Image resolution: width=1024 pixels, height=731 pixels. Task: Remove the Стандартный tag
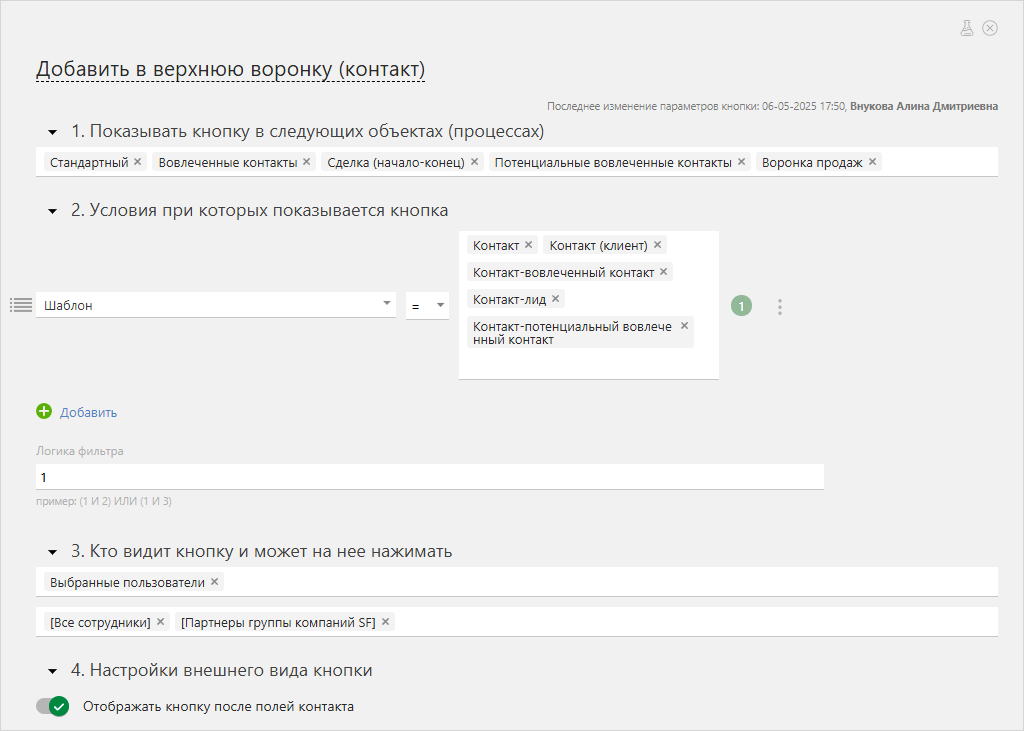(x=138, y=162)
